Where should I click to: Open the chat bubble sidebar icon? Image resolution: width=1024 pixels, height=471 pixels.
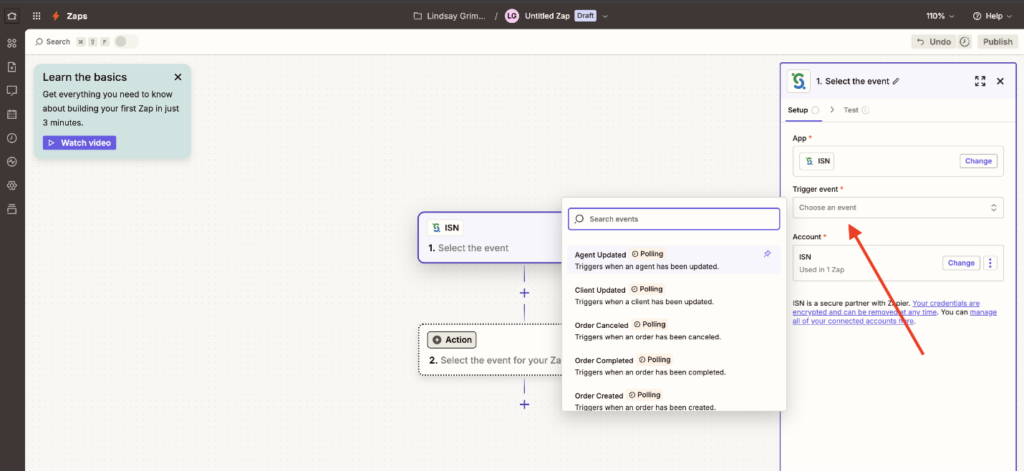tap(12, 91)
